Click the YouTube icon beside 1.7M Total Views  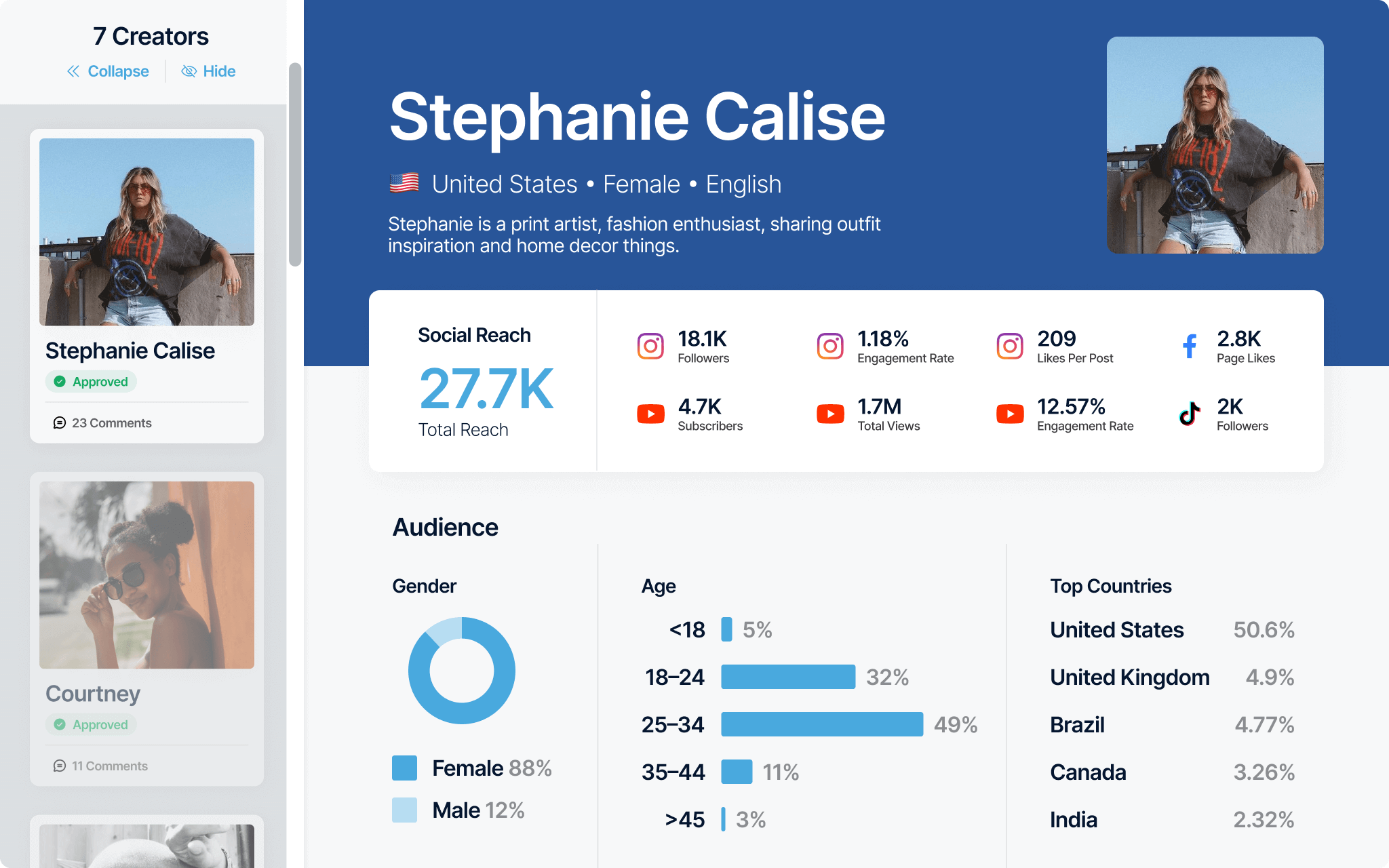[x=830, y=414]
